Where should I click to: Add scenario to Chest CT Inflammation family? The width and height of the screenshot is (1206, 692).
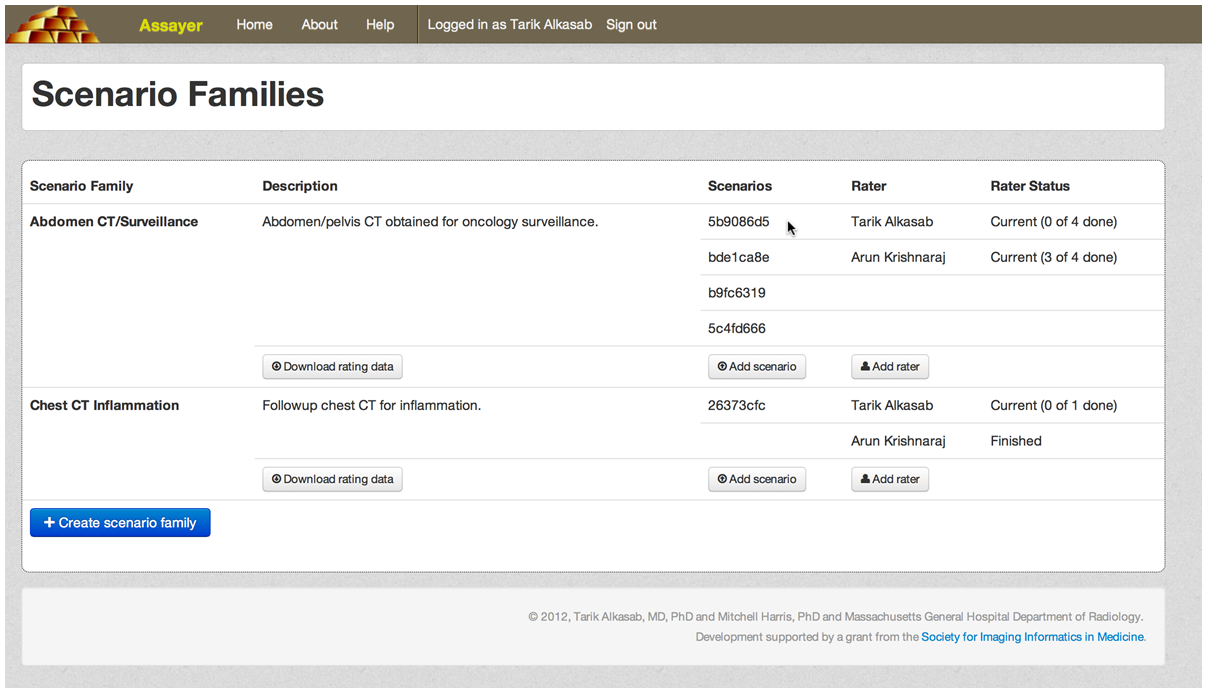point(757,479)
